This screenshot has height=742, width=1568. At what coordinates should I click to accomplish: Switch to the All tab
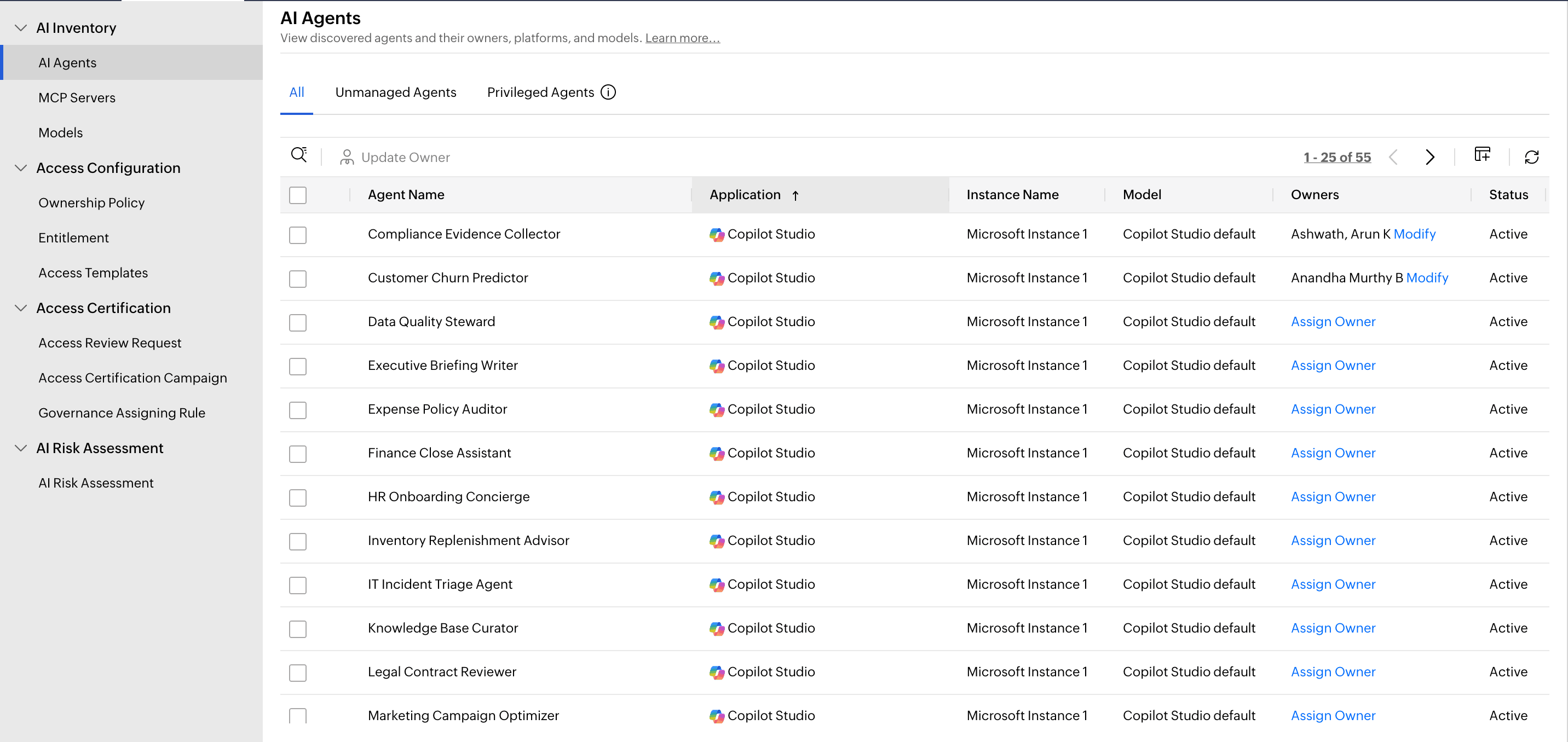click(x=296, y=92)
